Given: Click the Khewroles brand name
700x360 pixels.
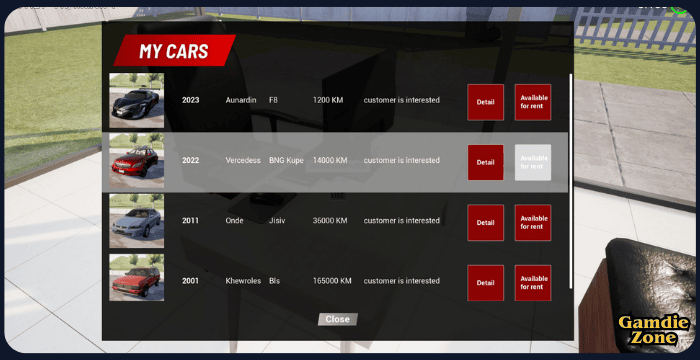Looking at the screenshot, I should pos(243,281).
